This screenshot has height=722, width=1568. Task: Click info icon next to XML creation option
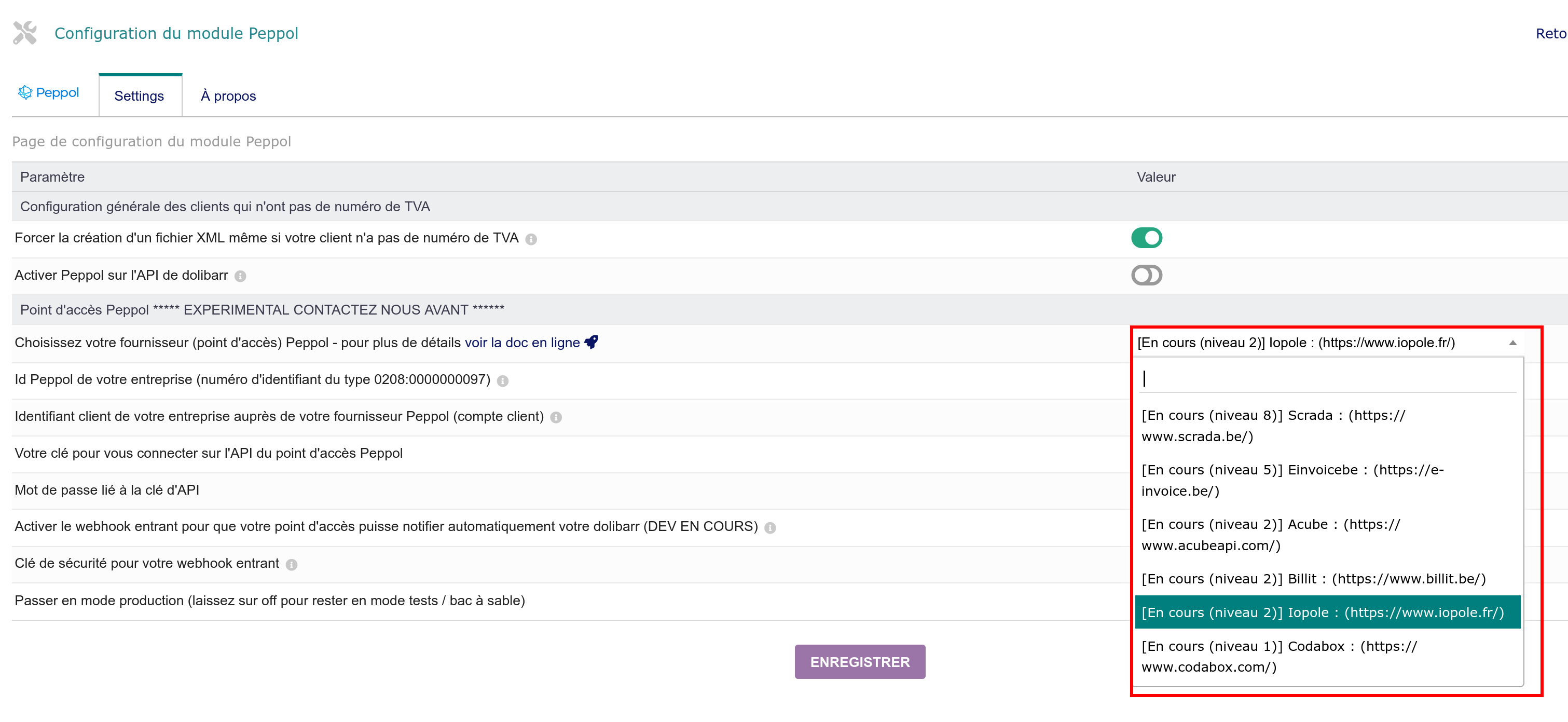click(531, 239)
